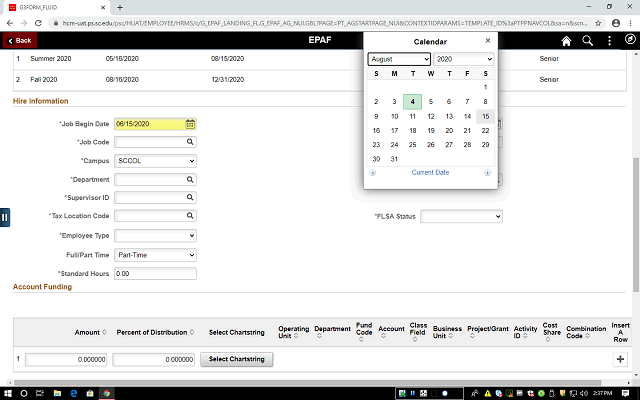Image resolution: width=640 pixels, height=400 pixels.
Task: Open the Job Code lookup magnifier
Action: tap(190, 142)
